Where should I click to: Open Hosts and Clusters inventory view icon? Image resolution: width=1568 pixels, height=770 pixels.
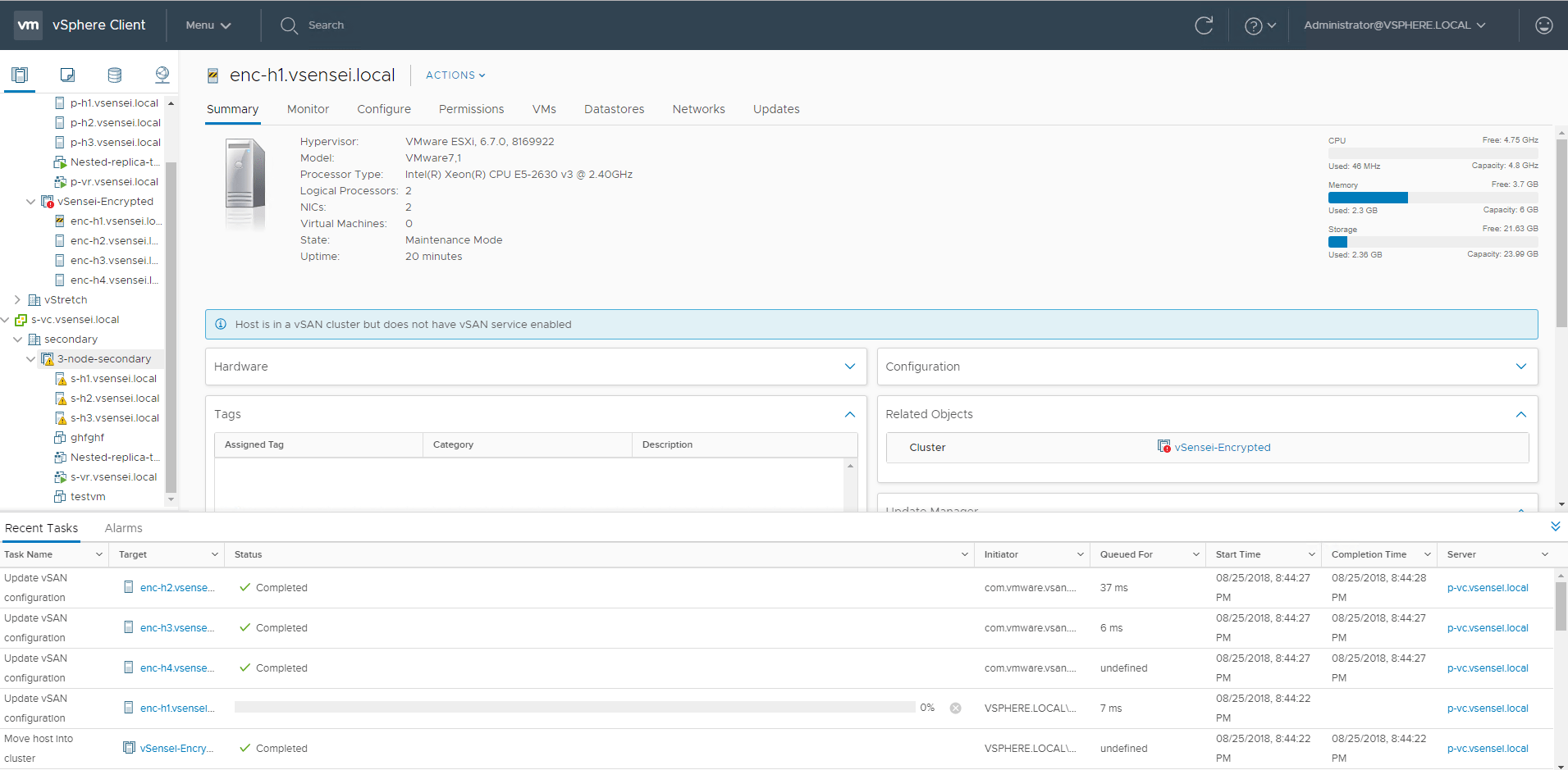(x=20, y=75)
